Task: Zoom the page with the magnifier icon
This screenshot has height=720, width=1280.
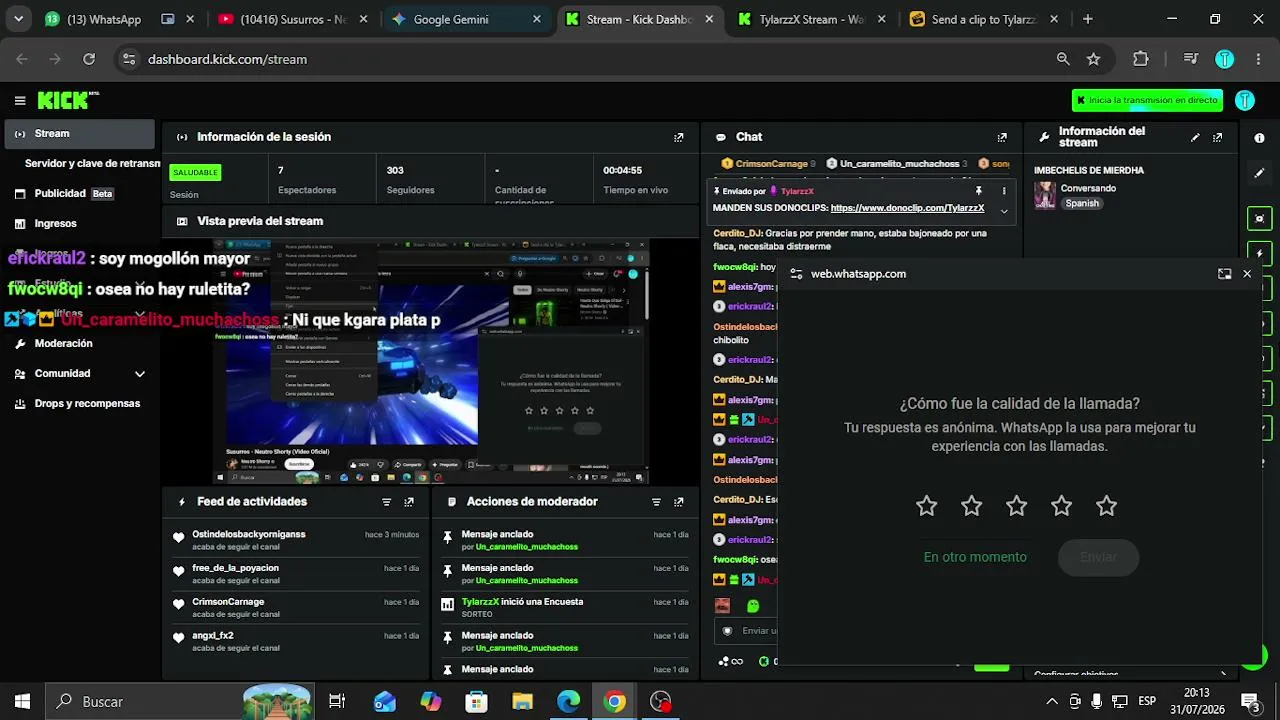Action: 1063,59
